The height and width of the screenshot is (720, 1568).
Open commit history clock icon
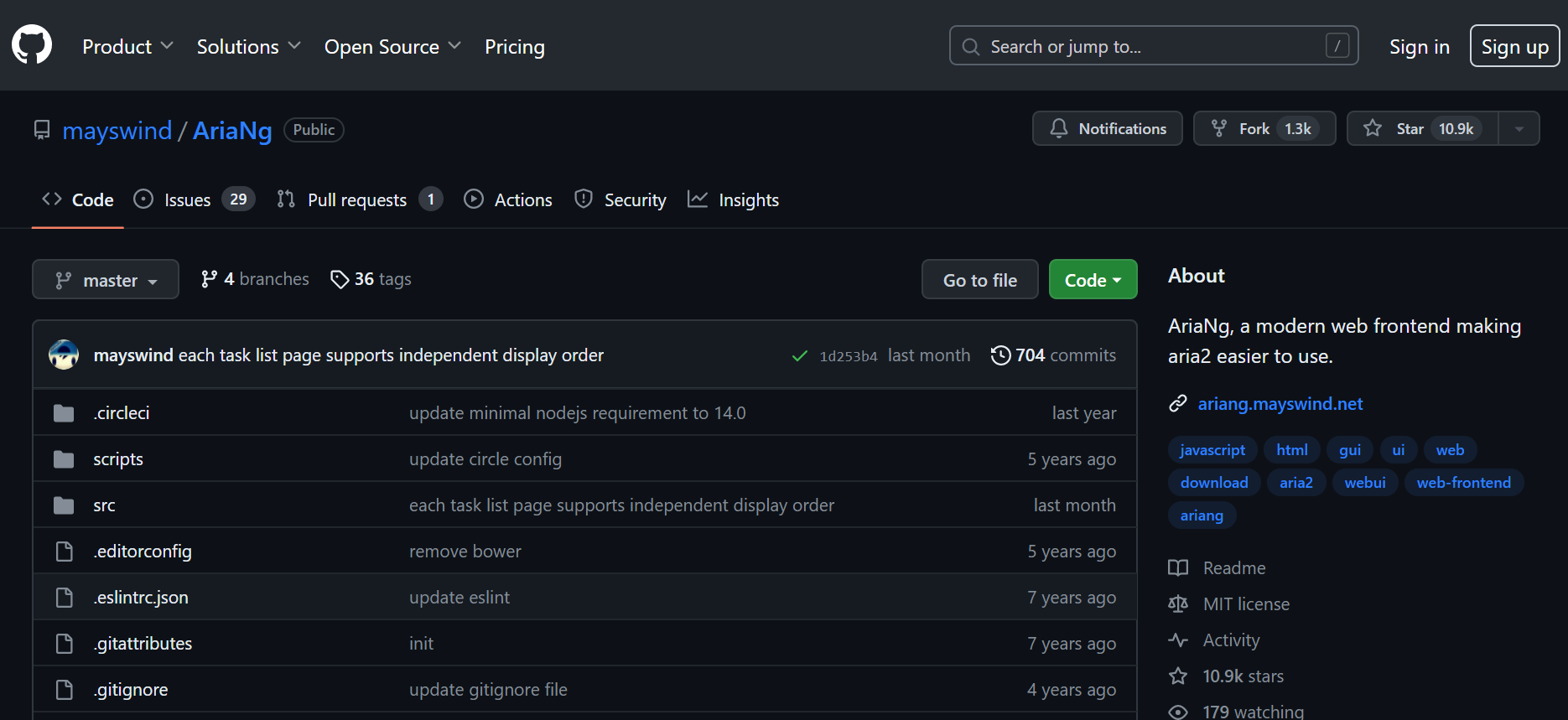(999, 355)
